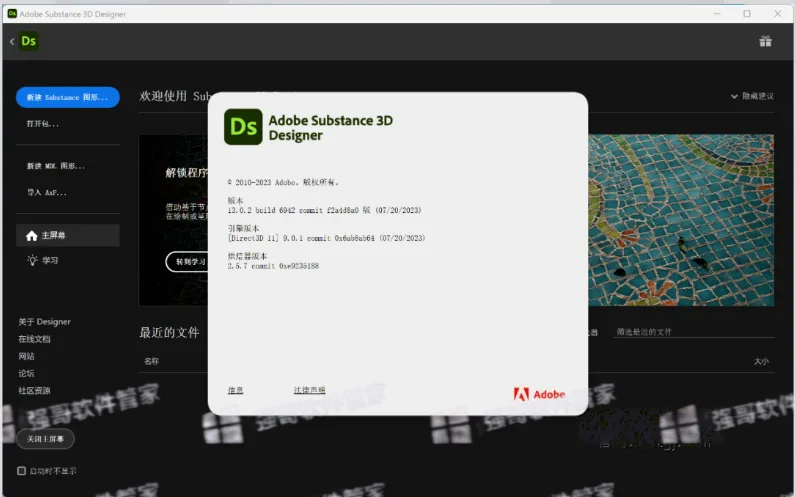The image size is (795, 497).
Task: Switch to the 学习 tab
Action: coord(68,260)
